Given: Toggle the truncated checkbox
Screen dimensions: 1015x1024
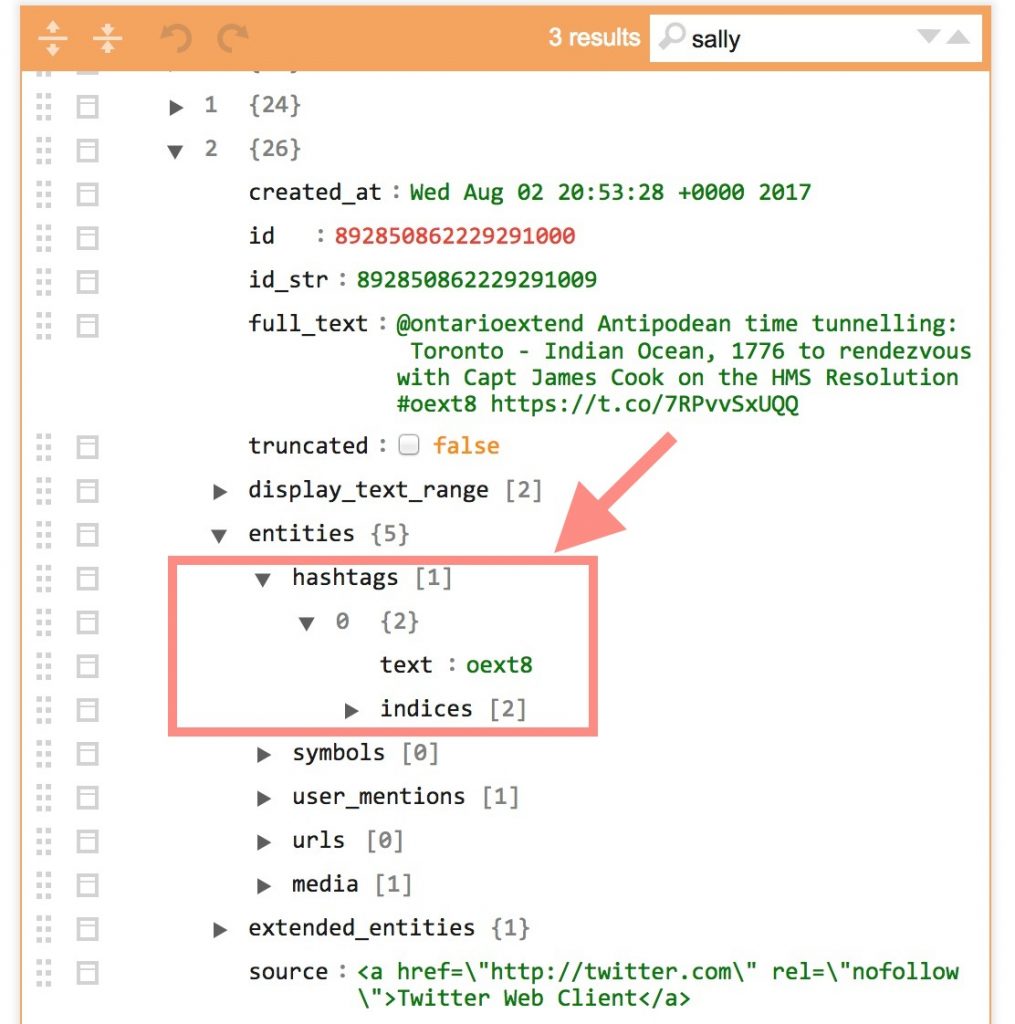Looking at the screenshot, I should pos(409,446).
